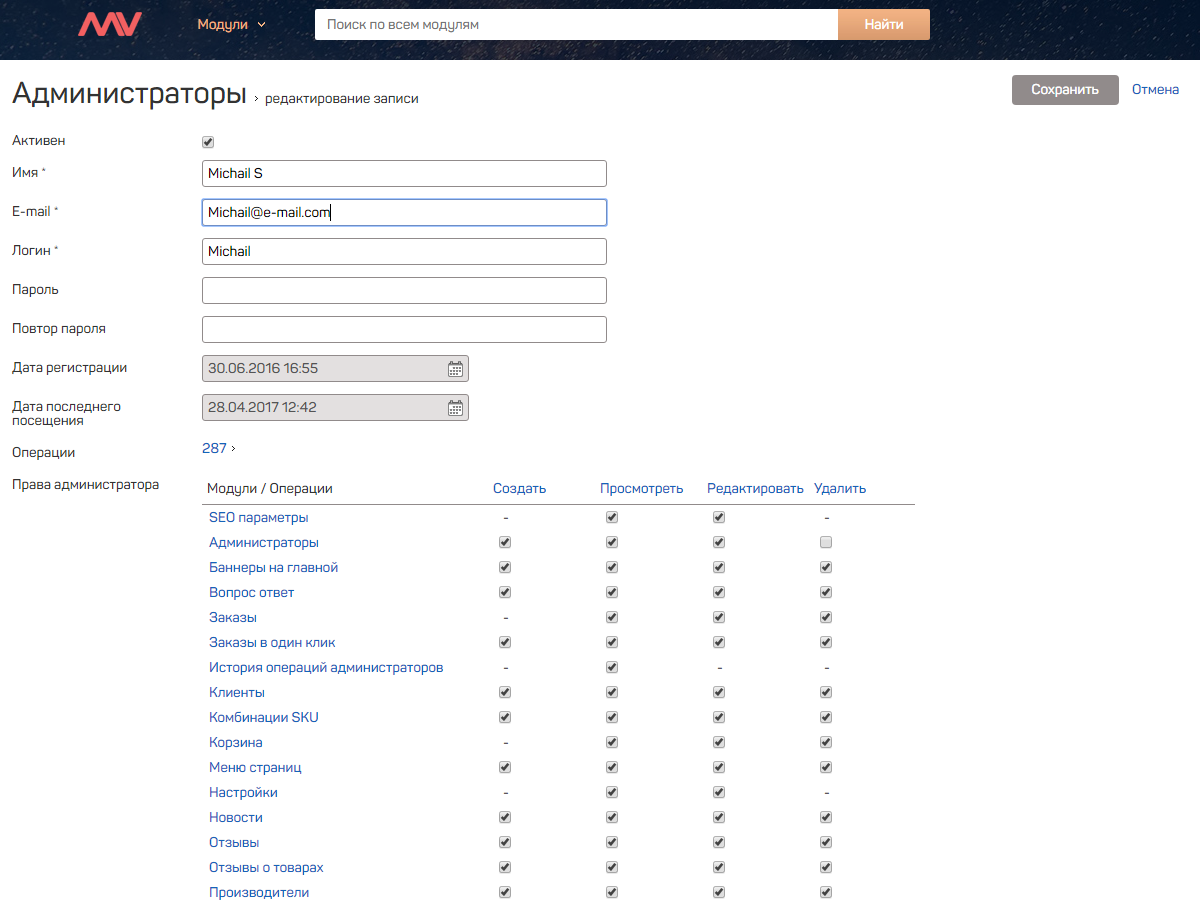The image size is (1200, 900).
Task: Click into the Пароль input field
Action: pos(404,291)
